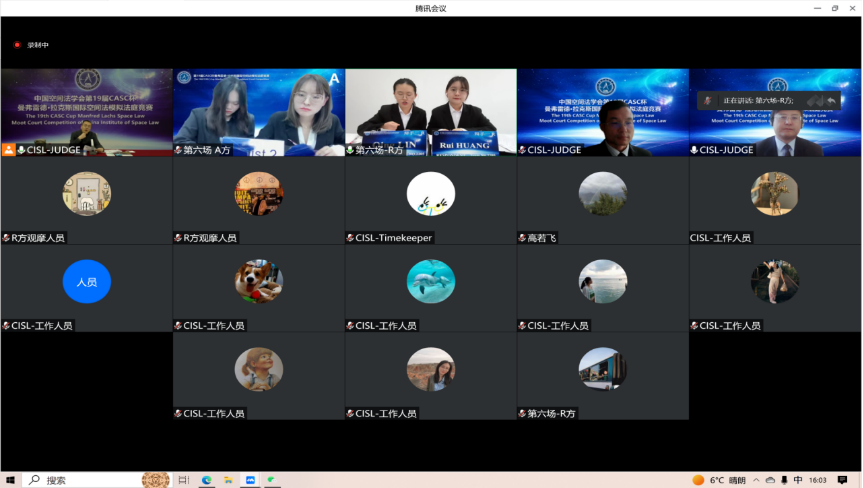Click muted mic icon under the cartoon boy avatar

pos(178,413)
